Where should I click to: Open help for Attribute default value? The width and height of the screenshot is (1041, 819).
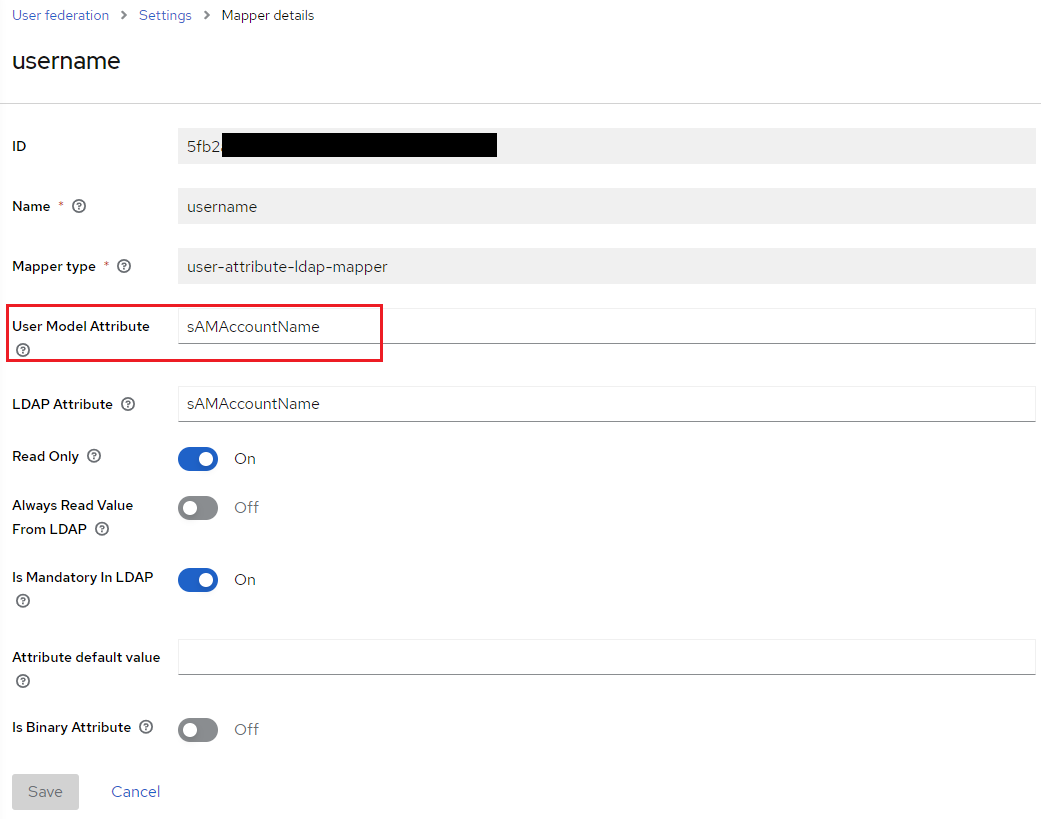[x=22, y=681]
